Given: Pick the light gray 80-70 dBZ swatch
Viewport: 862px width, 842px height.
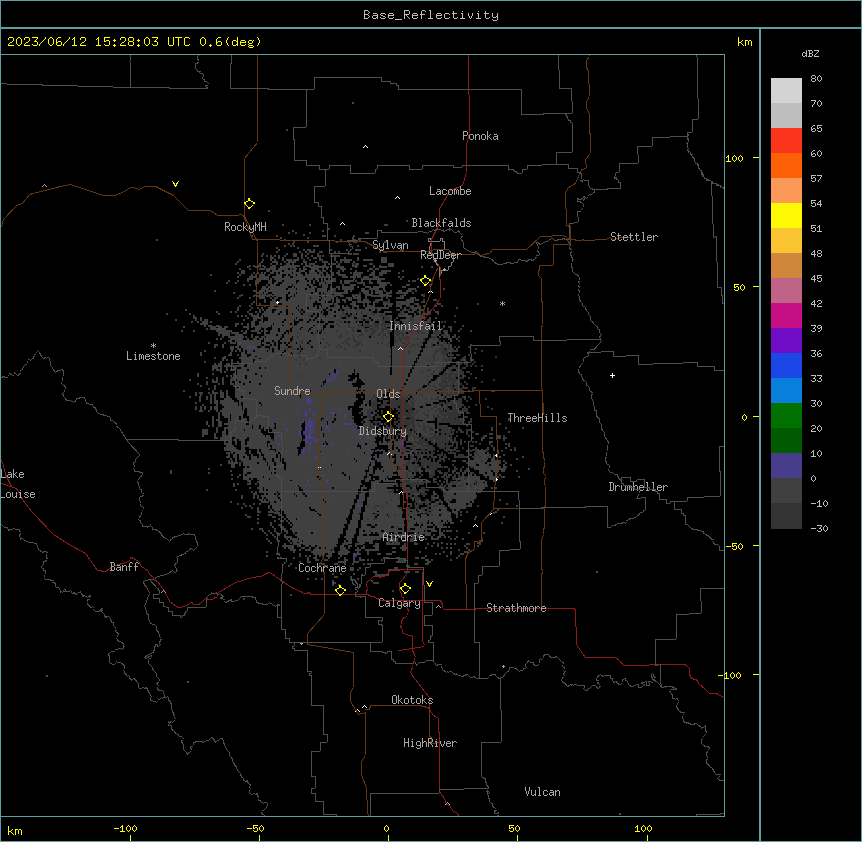Looking at the screenshot, I should point(786,91).
